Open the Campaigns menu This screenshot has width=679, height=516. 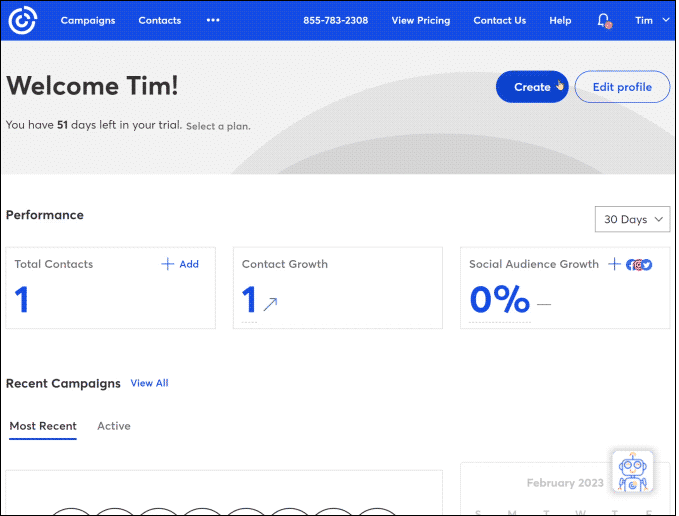click(x=87, y=20)
